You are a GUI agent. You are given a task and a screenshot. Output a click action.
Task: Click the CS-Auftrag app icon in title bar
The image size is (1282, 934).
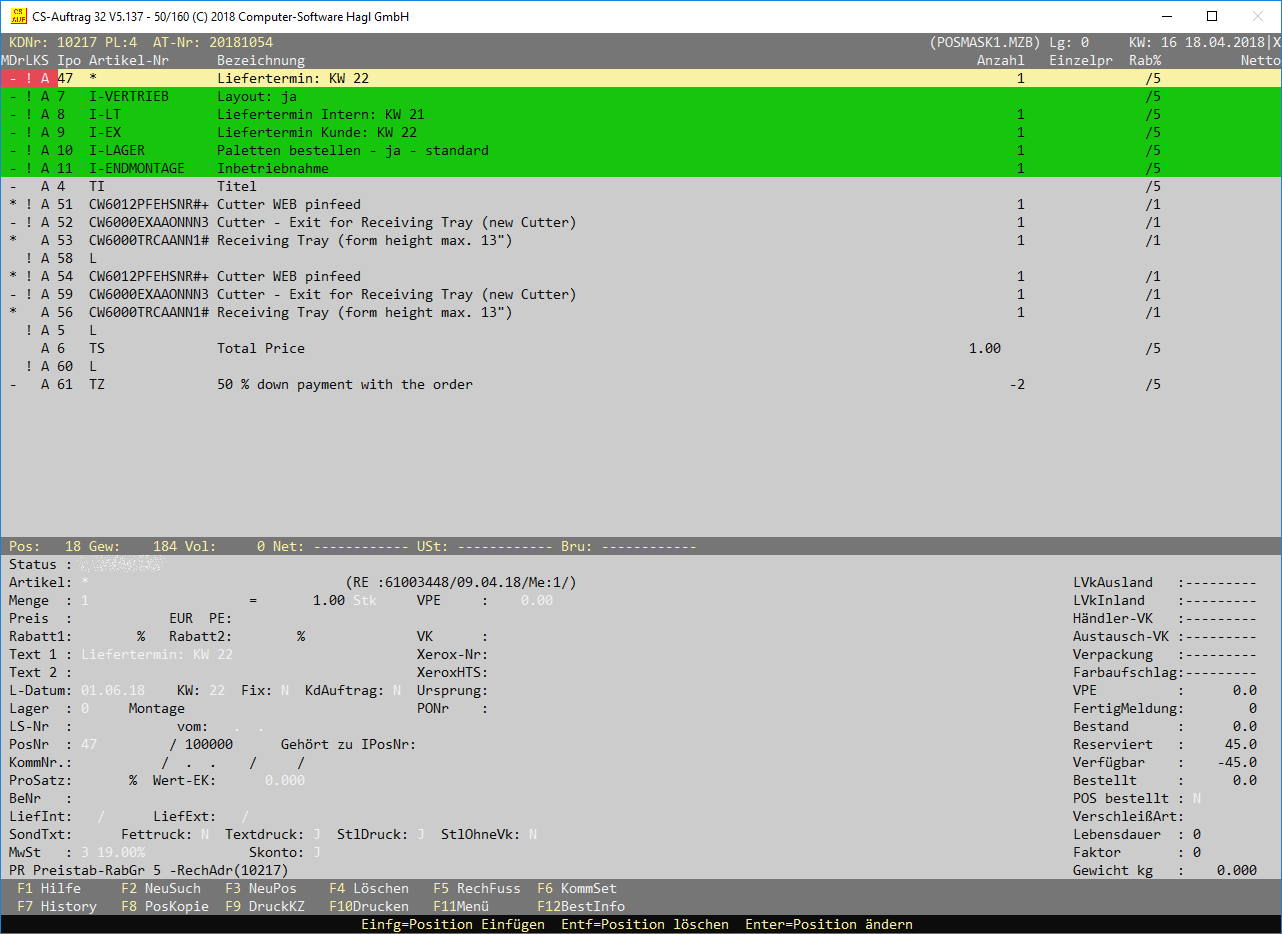point(17,16)
